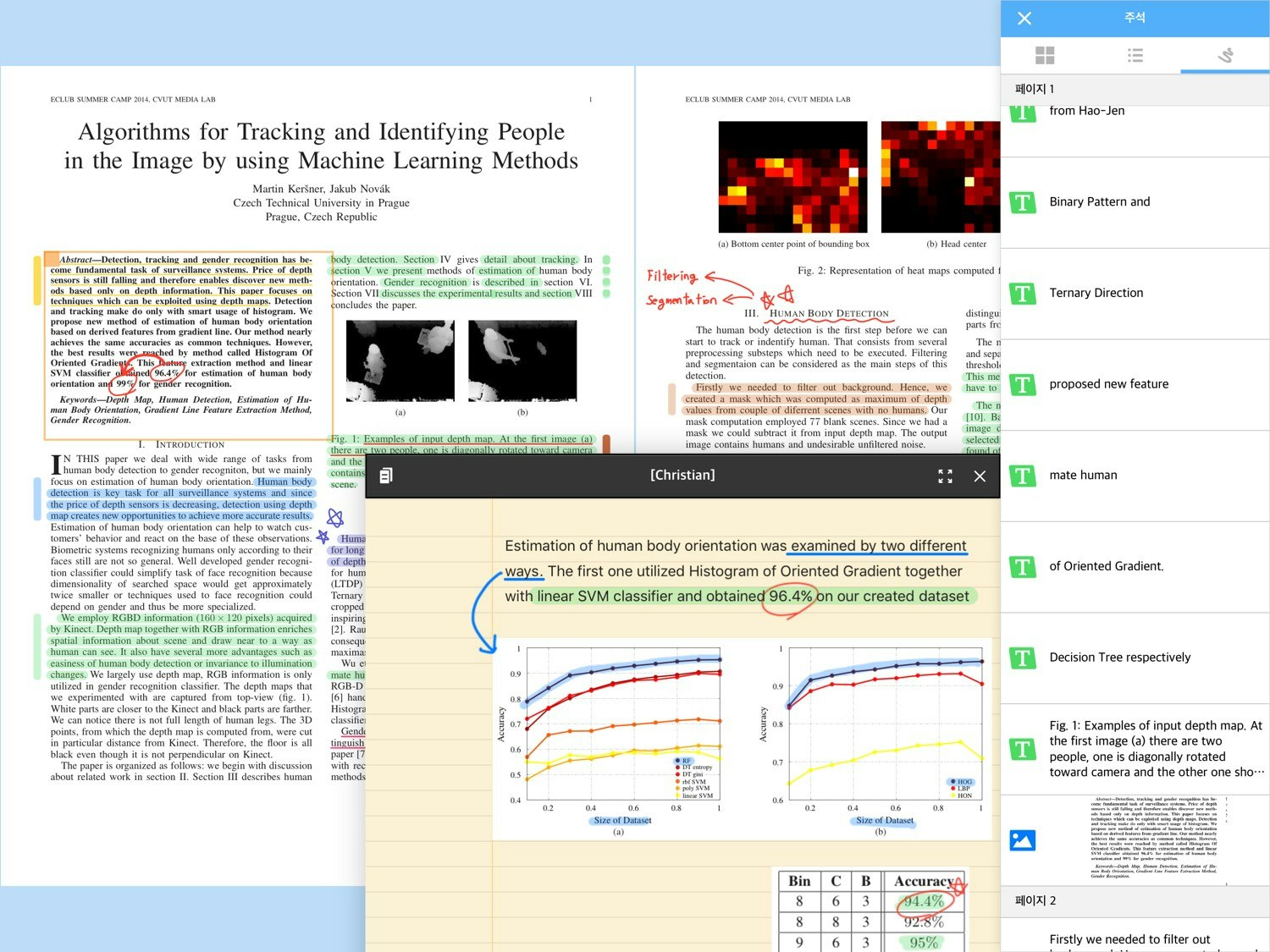Switch to grid view of annotations

tap(1044, 55)
